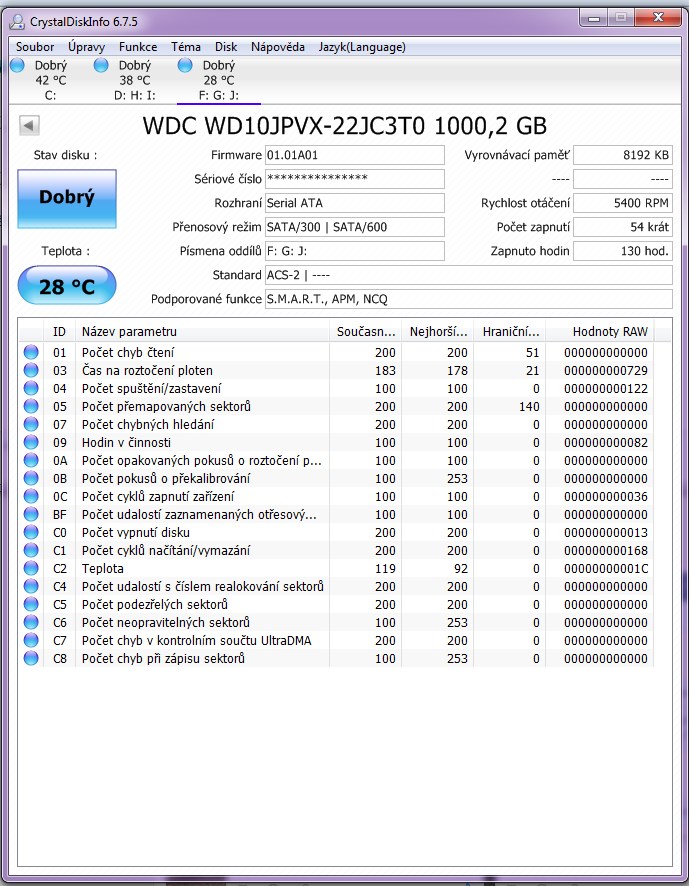Image resolution: width=689 pixels, height=886 pixels.
Task: Click the Serial ATA interface field
Action: click(355, 203)
